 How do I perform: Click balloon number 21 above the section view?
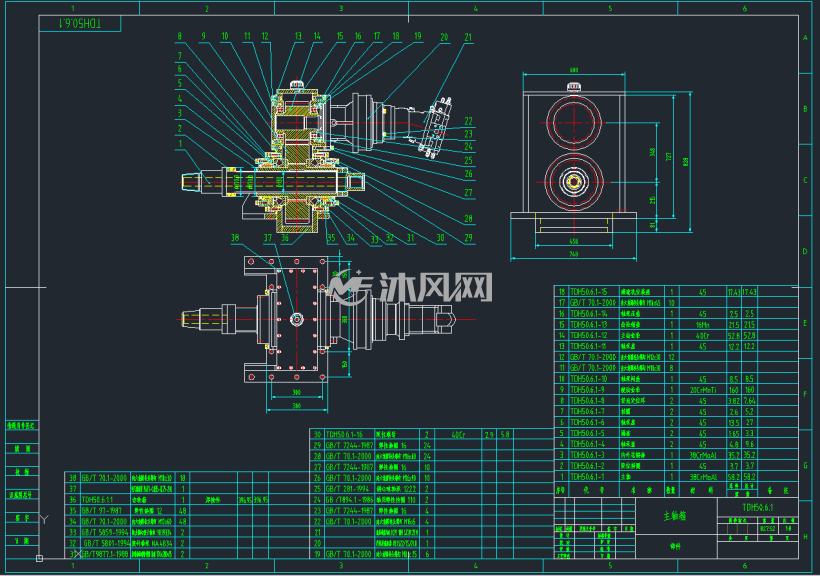468,37
